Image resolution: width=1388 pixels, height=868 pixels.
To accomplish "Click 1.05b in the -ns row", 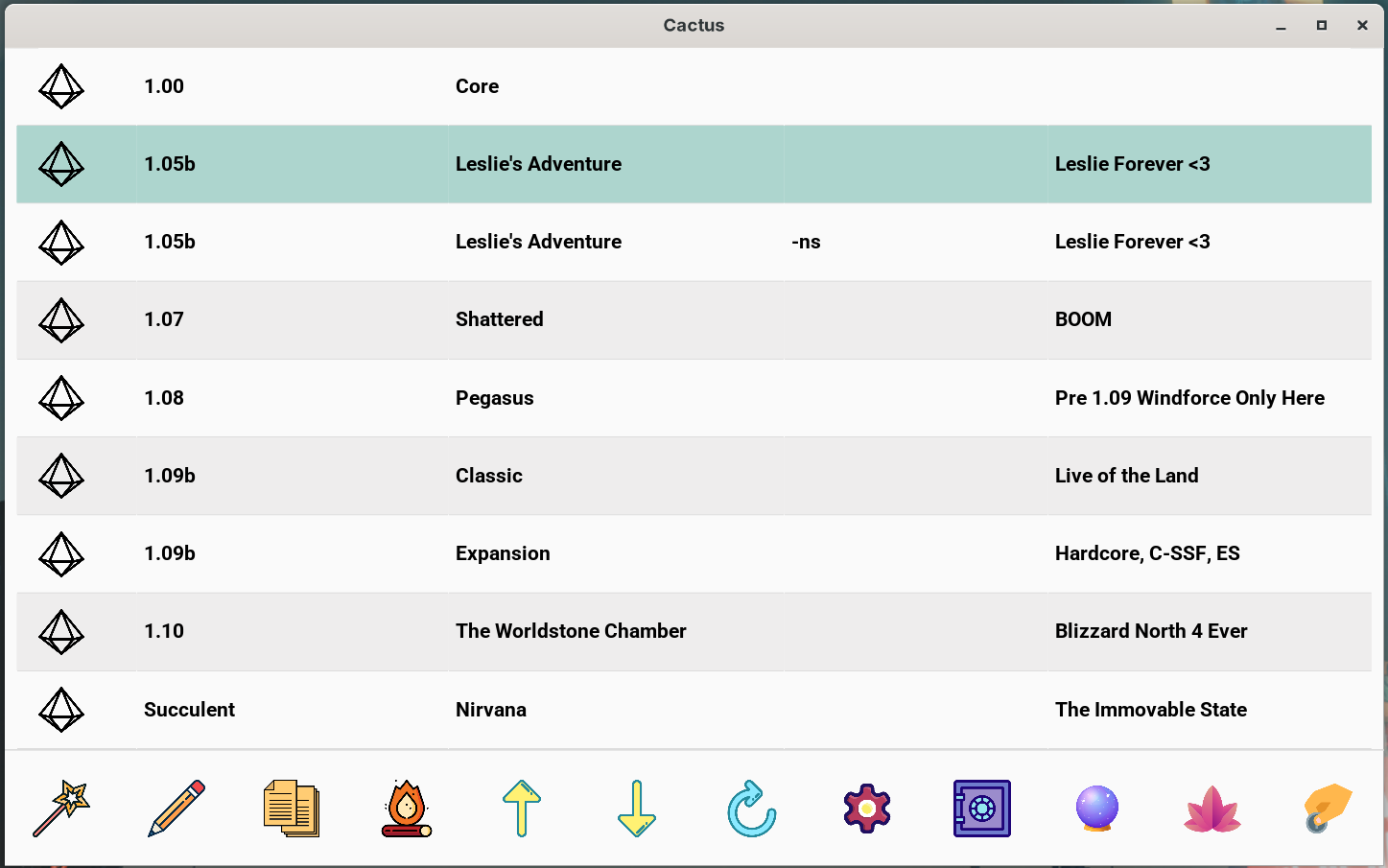I will pyautogui.click(x=170, y=242).
